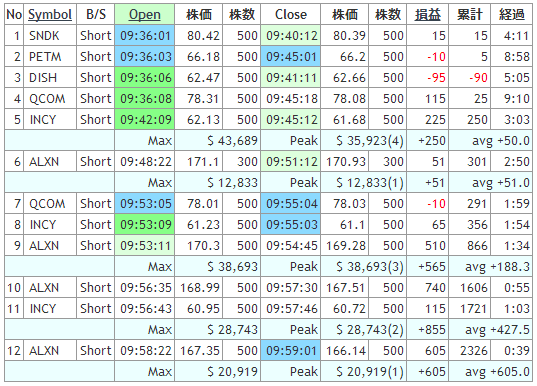Click close time 09:54:45 for ALXN
Screen dimensions: 537x386
(291, 246)
